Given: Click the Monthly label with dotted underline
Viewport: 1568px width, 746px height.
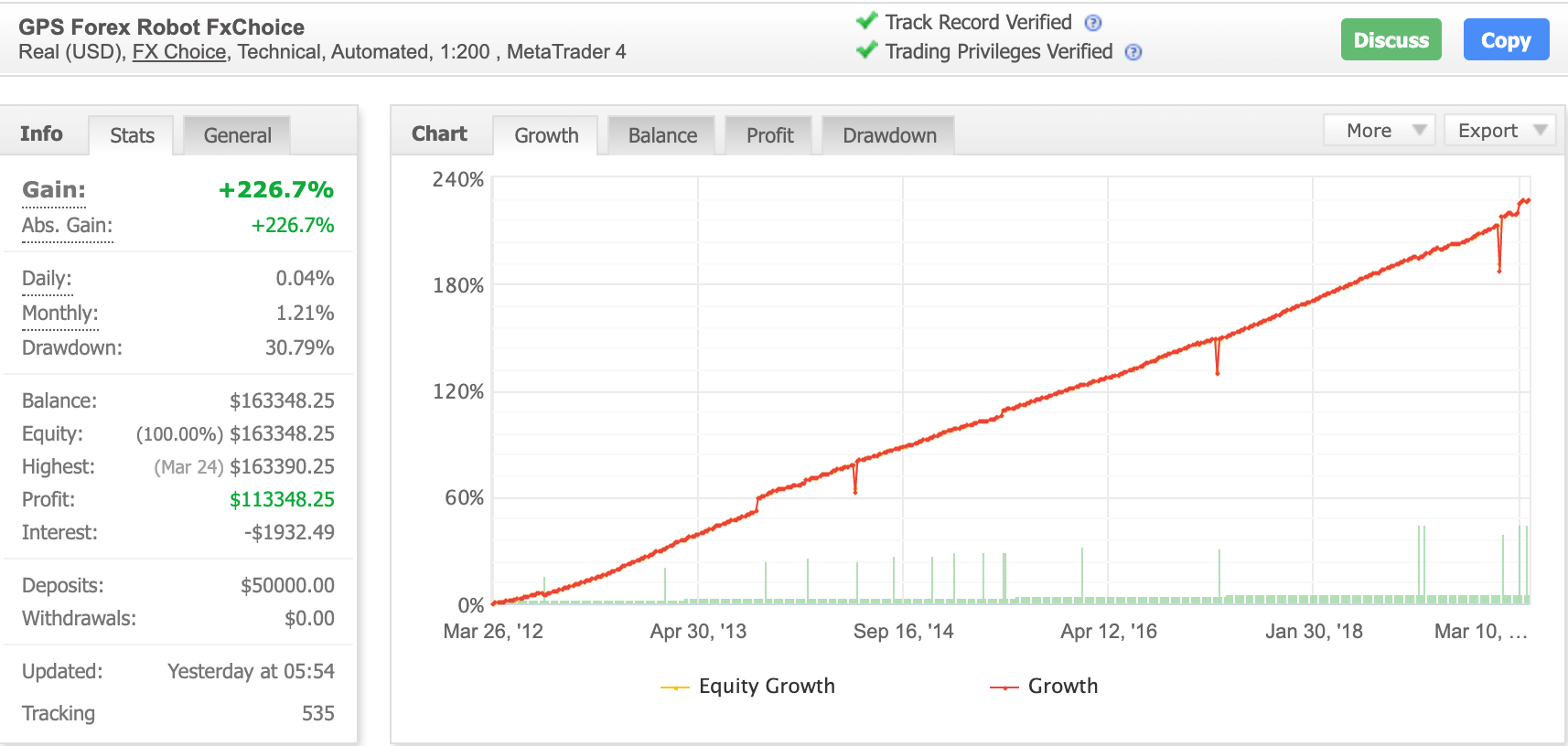Looking at the screenshot, I should pos(59,314).
